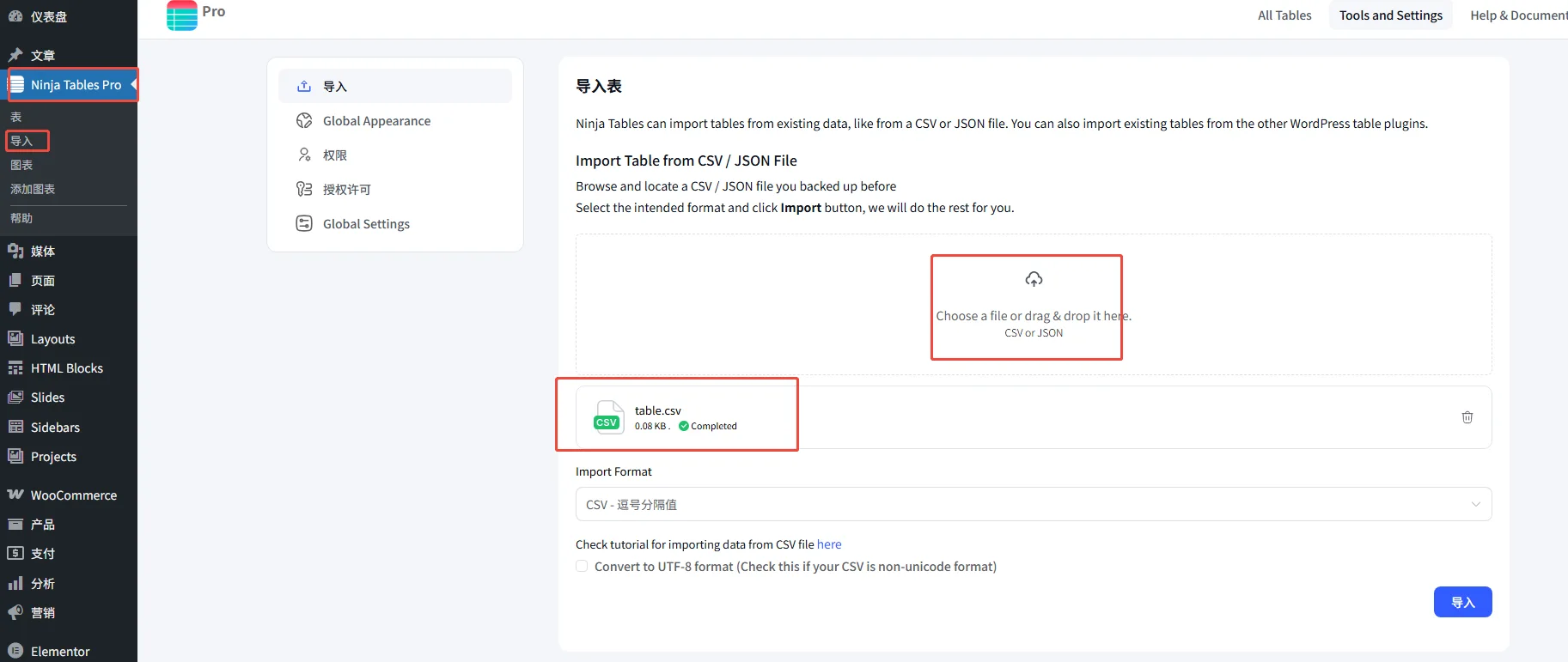Open the 授权许可 license section

point(395,189)
